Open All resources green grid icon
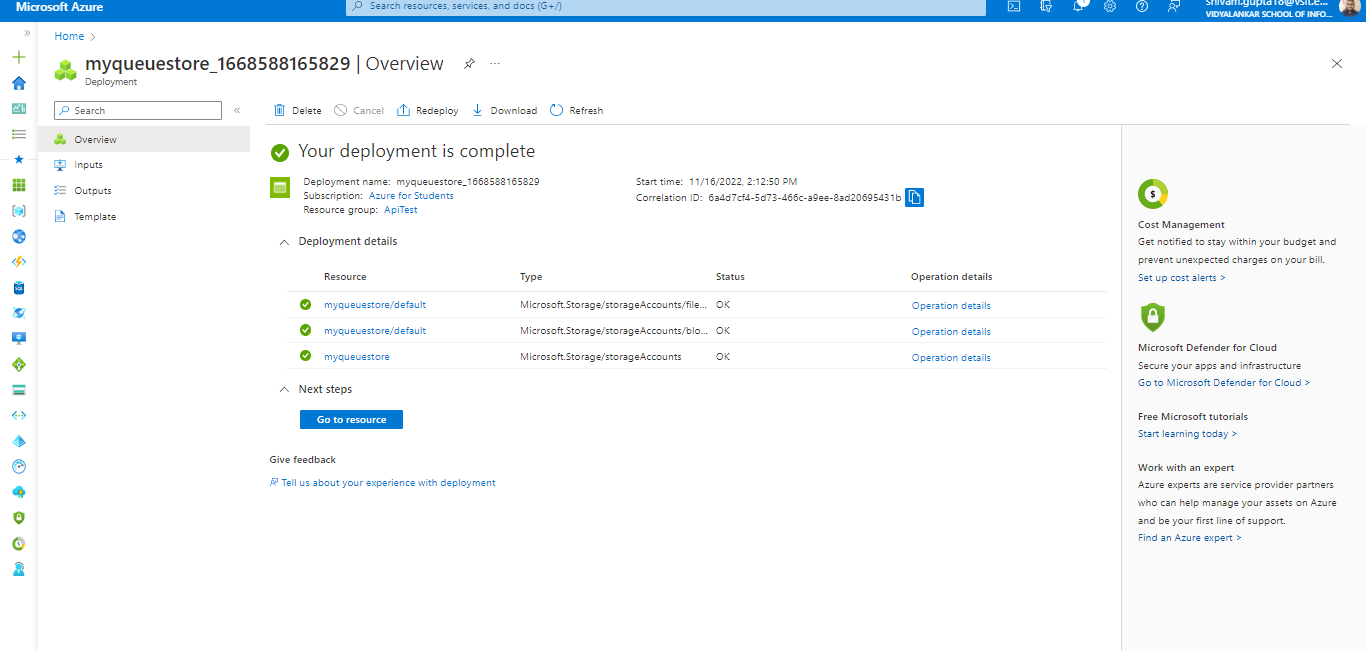 coord(18,185)
